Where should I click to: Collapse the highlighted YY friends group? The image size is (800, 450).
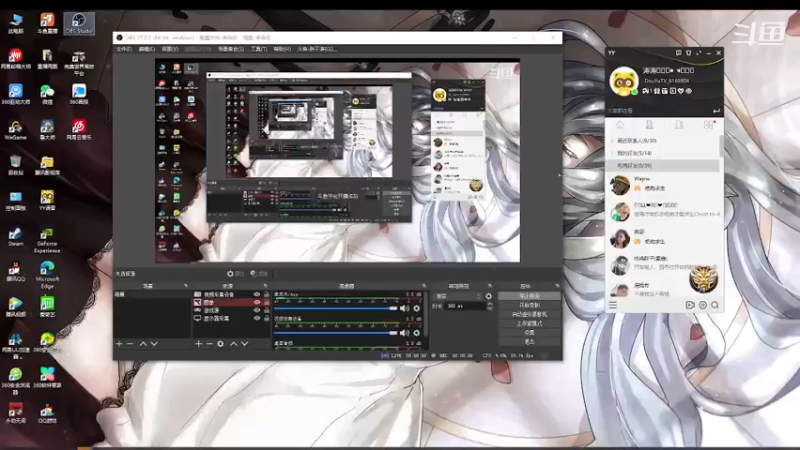click(x=662, y=166)
